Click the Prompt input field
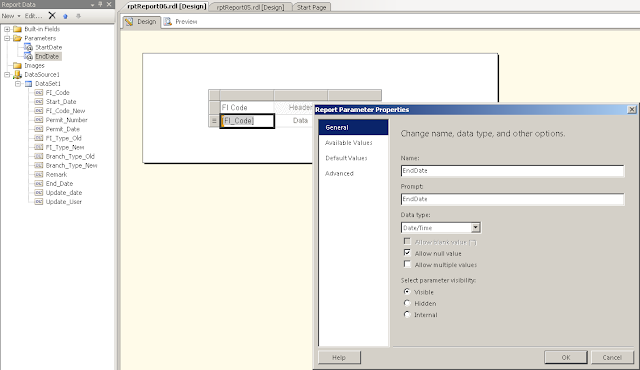The height and width of the screenshot is (370, 640). (512, 199)
